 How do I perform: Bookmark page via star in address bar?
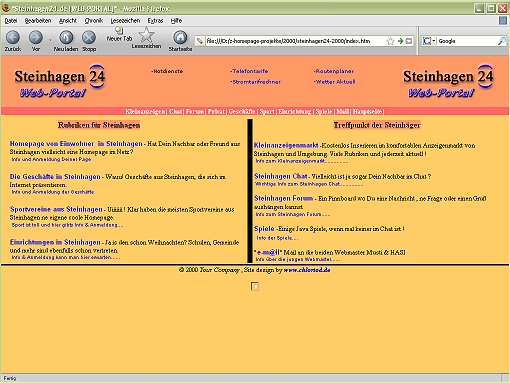tap(390, 41)
